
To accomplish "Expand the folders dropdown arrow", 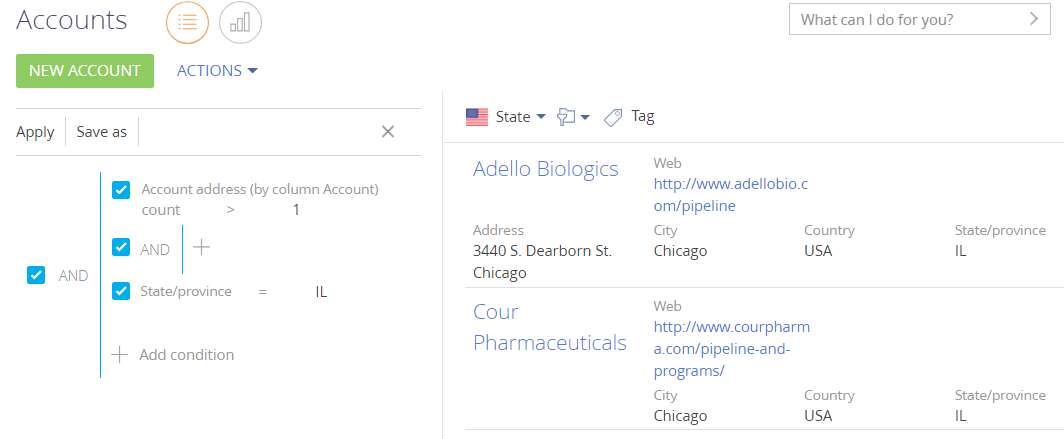I will pyautogui.click(x=585, y=117).
